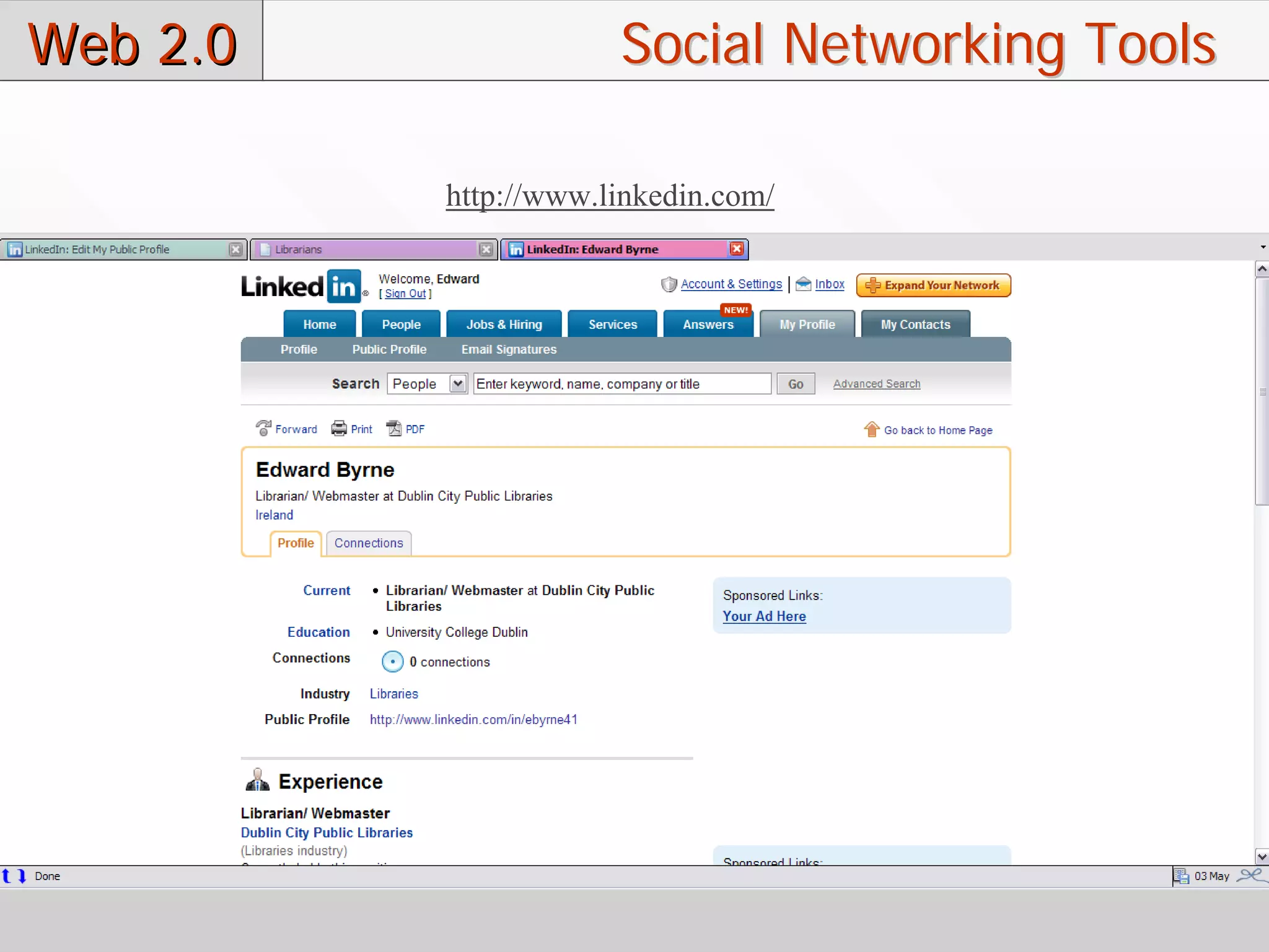
Task: Click the Forward envelope icon
Action: pyautogui.click(x=263, y=428)
